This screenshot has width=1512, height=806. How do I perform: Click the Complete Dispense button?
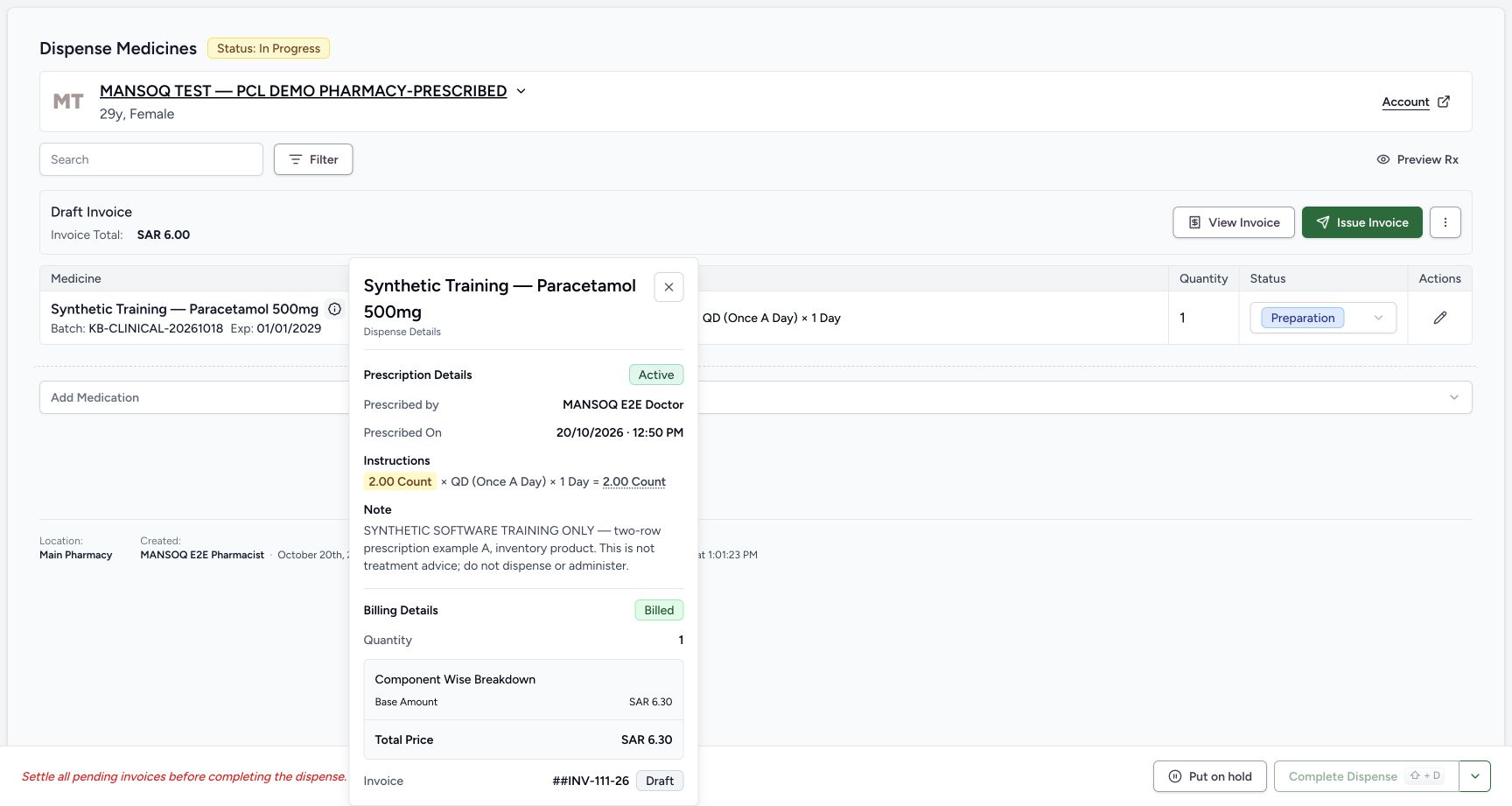(x=1367, y=776)
